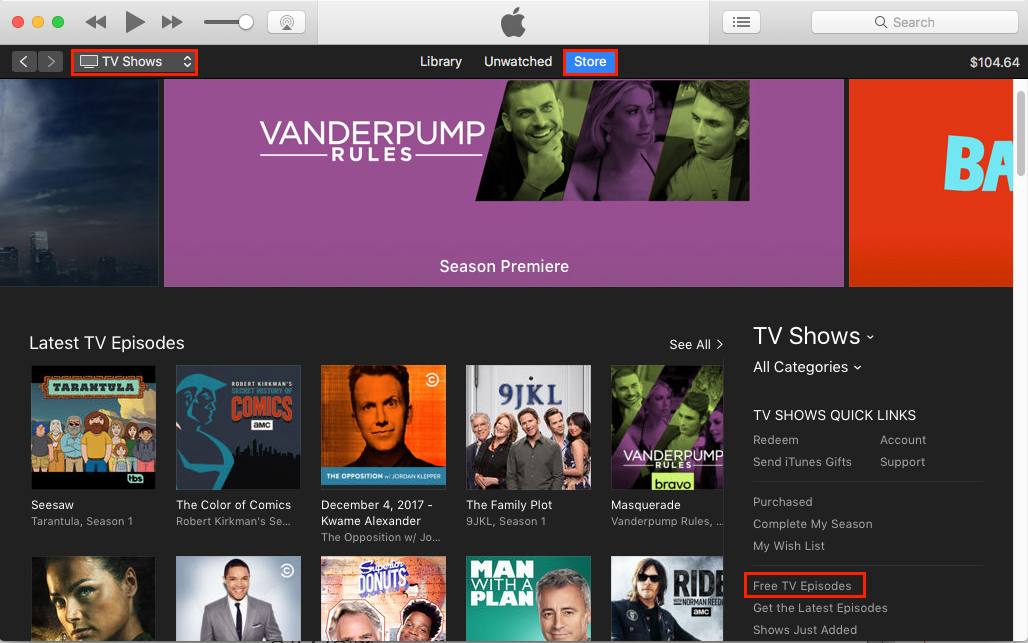Select the Store tab
The width and height of the screenshot is (1028, 643).
click(590, 62)
